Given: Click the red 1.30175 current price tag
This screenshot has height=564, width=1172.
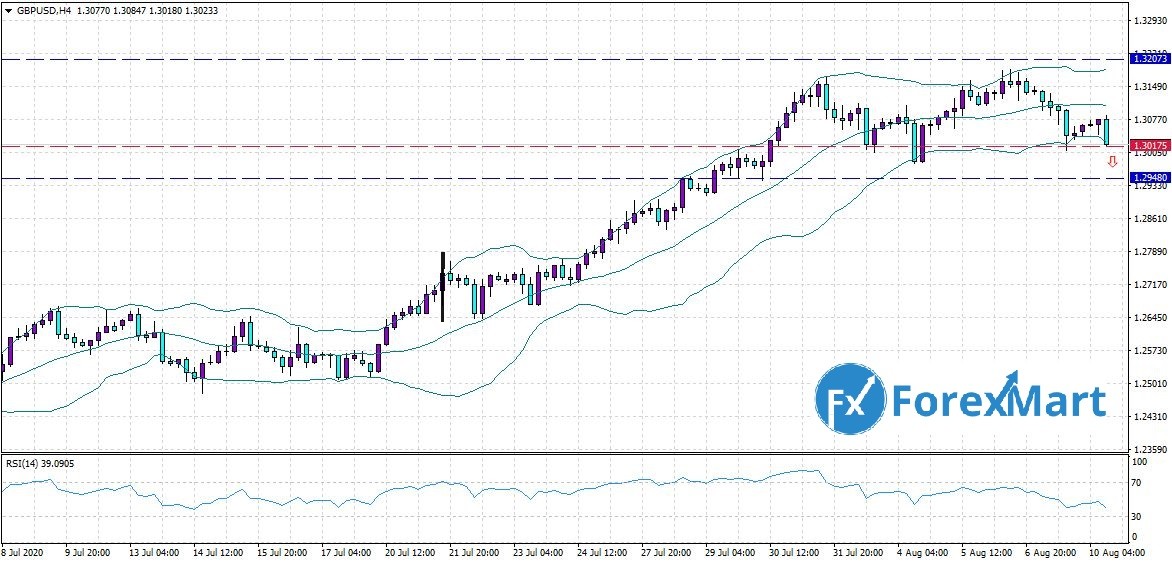Looking at the screenshot, I should pyautogui.click(x=1149, y=146).
